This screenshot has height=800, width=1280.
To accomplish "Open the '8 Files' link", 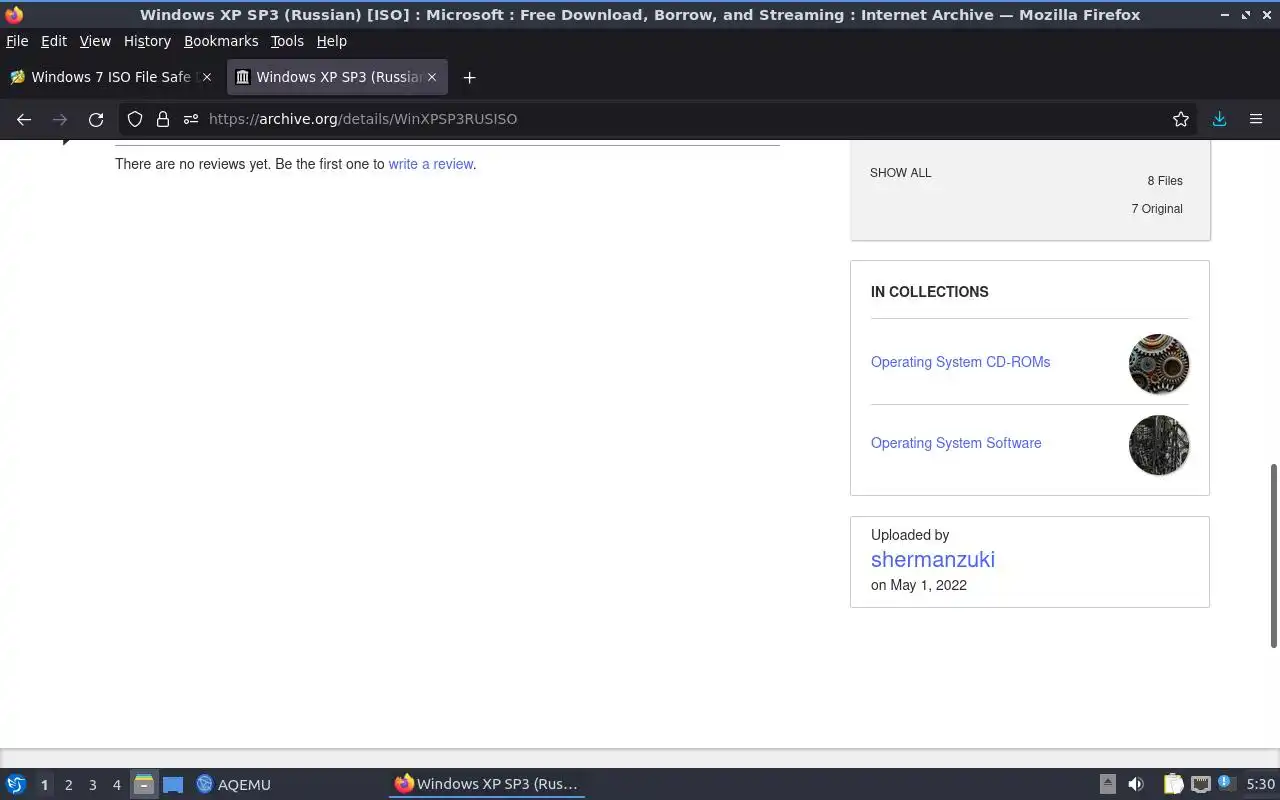I will coord(1165,181).
